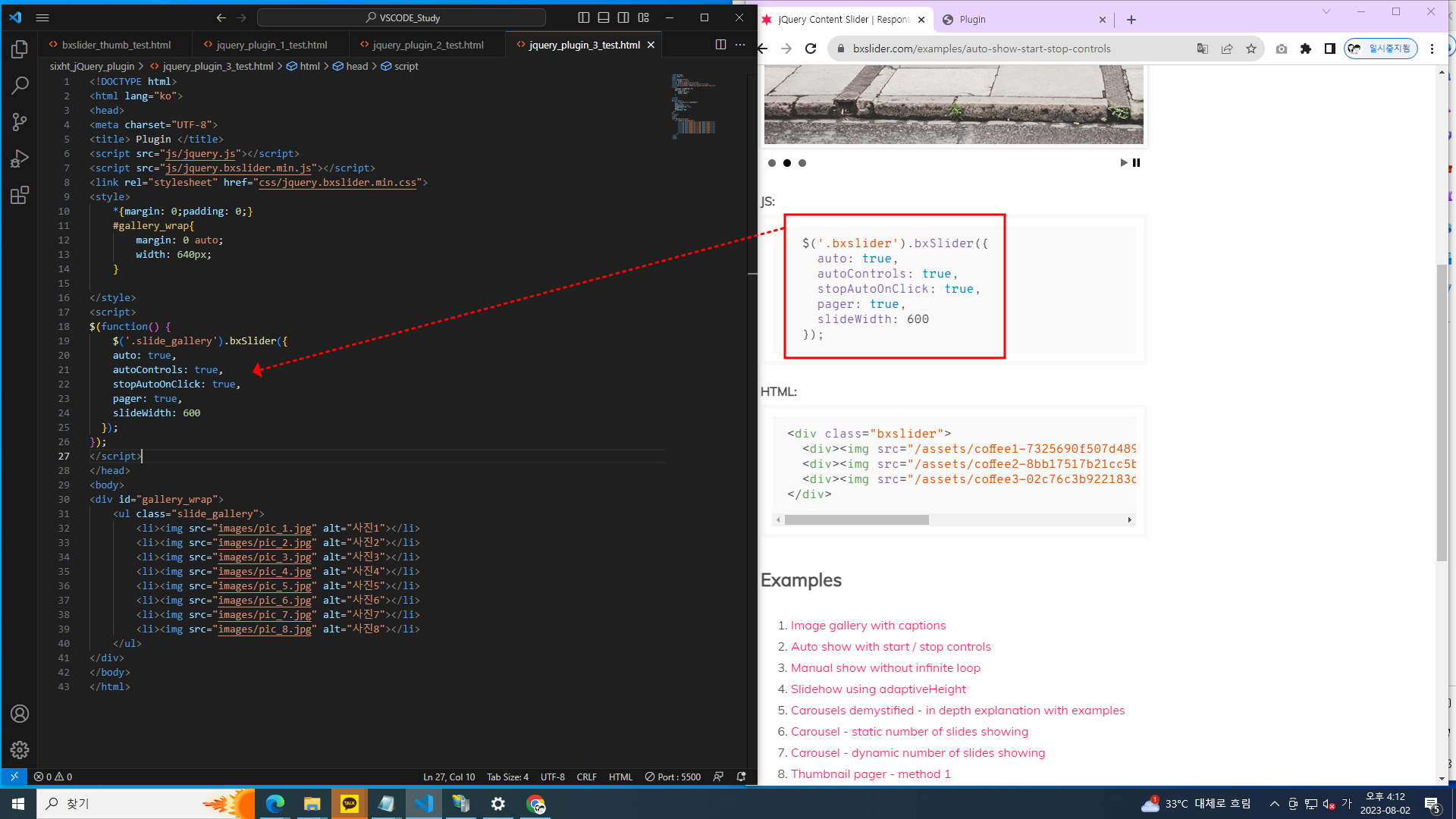
Task: Toggle primary side bar layout button
Action: click(x=584, y=17)
